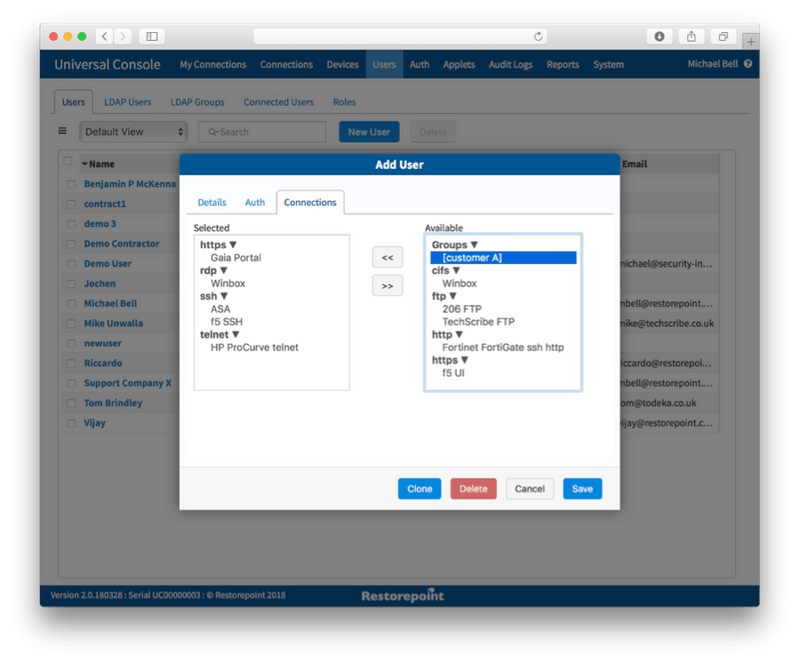The image size is (800, 664).
Task: Collapse the rdp group in Selected list
Action: click(x=223, y=270)
